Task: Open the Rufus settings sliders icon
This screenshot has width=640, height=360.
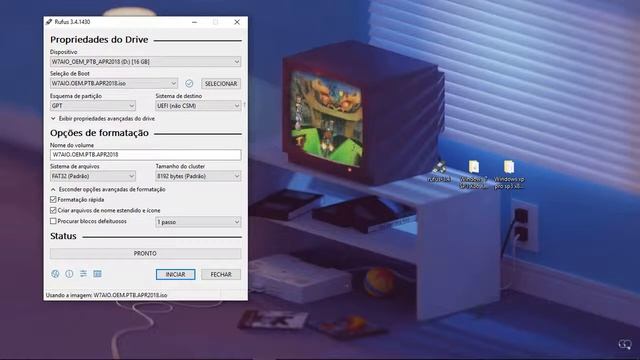Action: coord(83,274)
